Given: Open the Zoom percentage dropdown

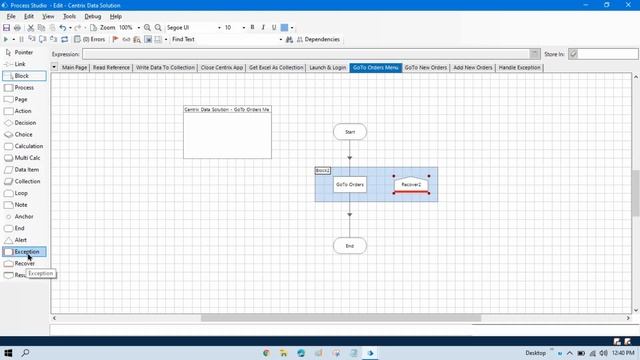Looking at the screenshot, I should (x=139, y=28).
